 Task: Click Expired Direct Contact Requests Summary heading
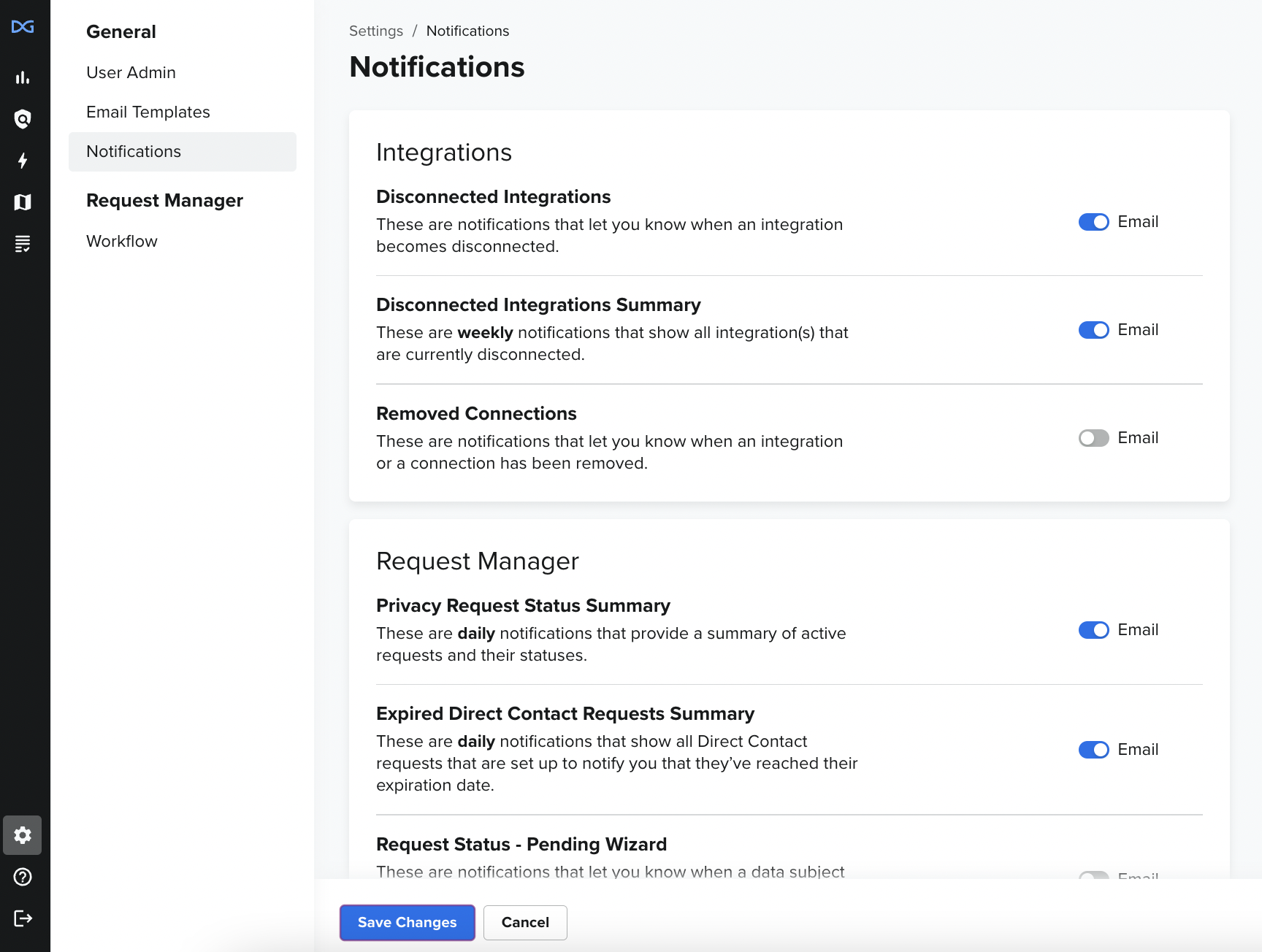point(565,714)
